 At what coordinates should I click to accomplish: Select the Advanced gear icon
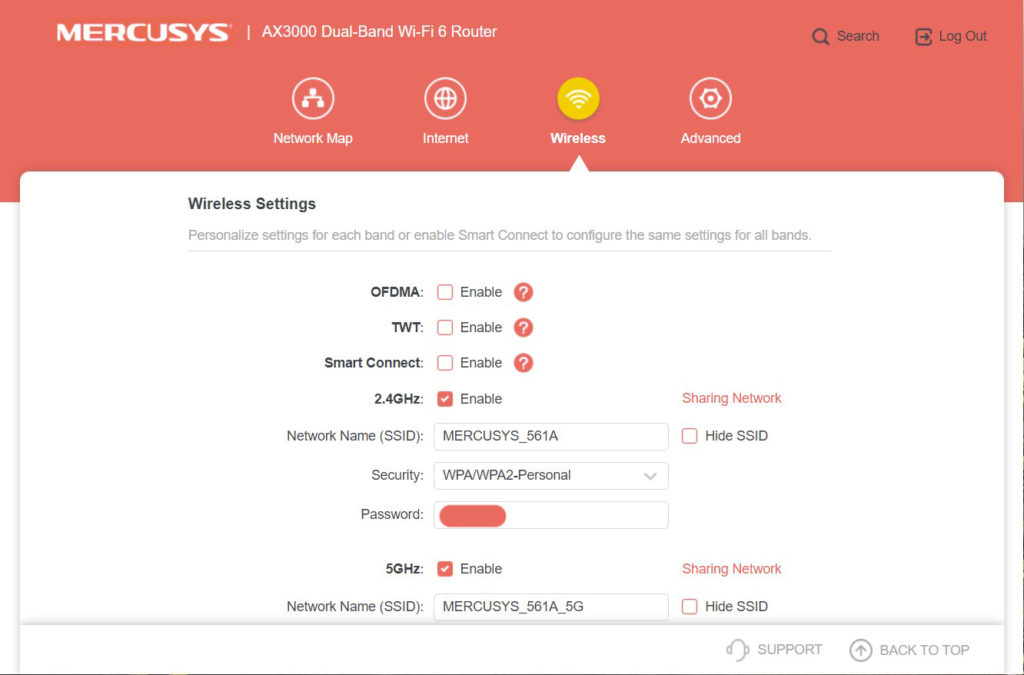[x=710, y=100]
